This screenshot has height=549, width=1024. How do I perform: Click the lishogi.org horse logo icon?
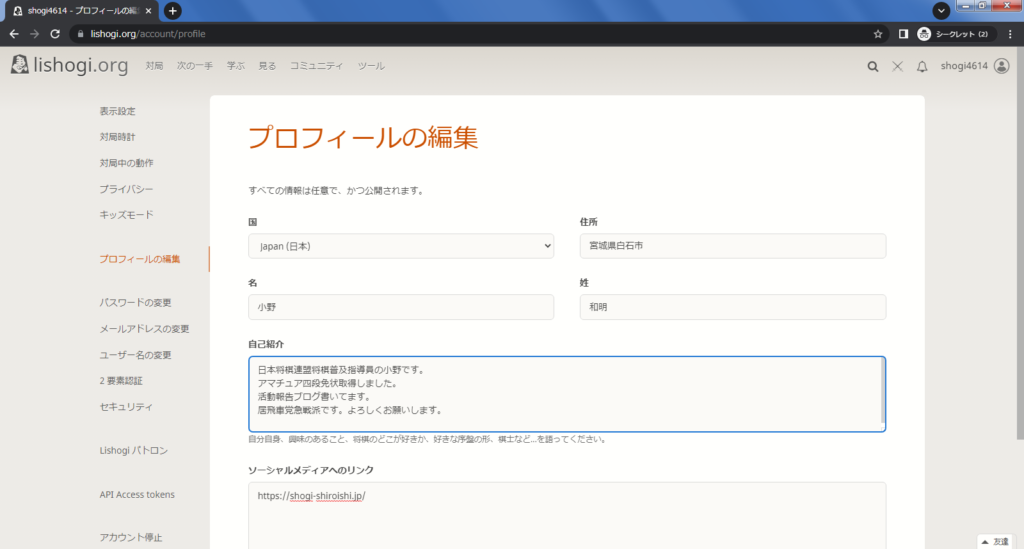pos(20,64)
